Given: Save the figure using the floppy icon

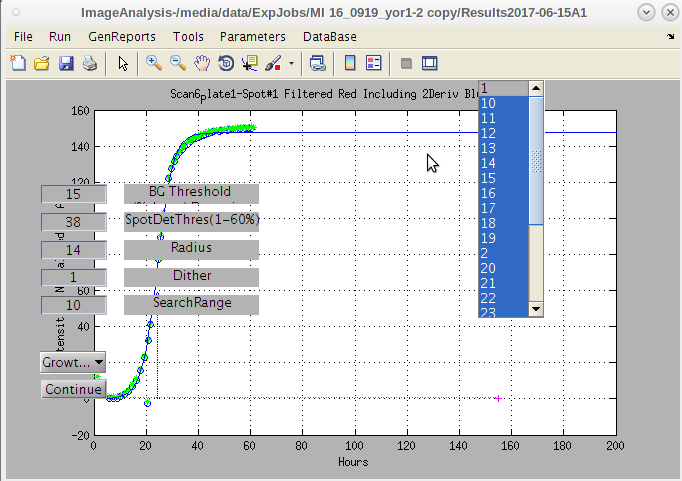Looking at the screenshot, I should click(x=66, y=63).
